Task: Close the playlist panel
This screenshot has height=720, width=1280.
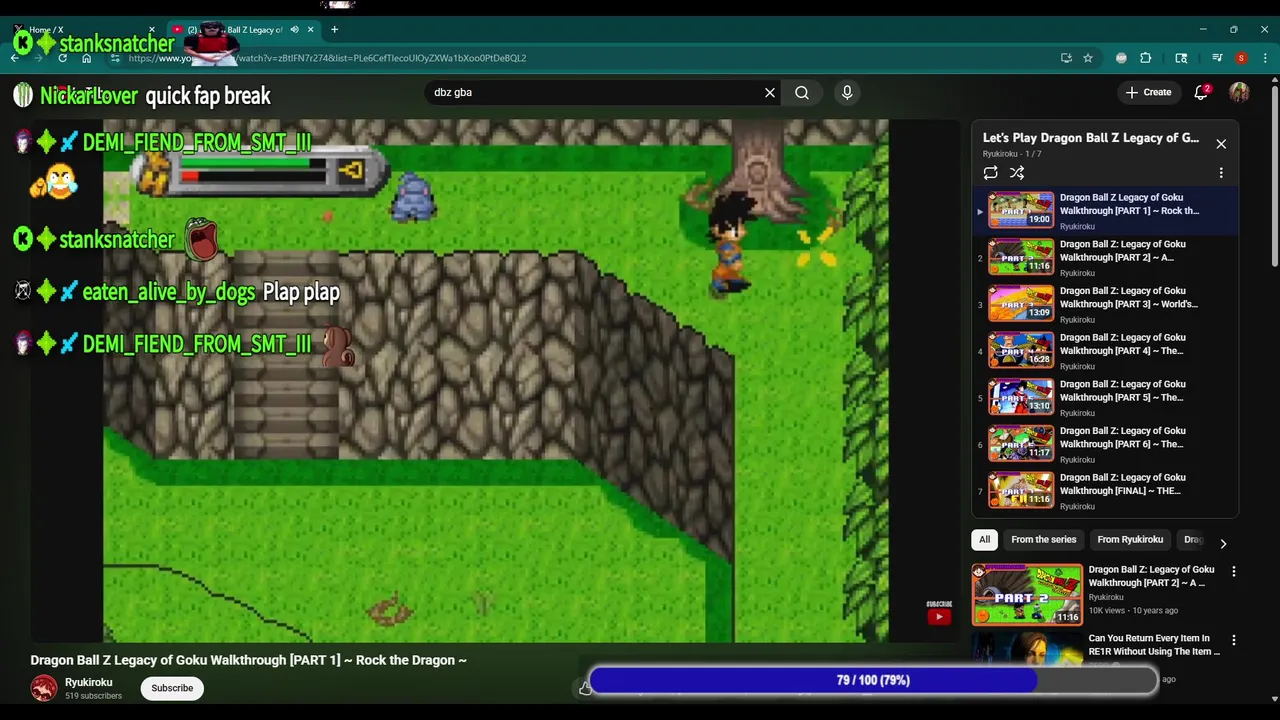Action: click(1221, 144)
